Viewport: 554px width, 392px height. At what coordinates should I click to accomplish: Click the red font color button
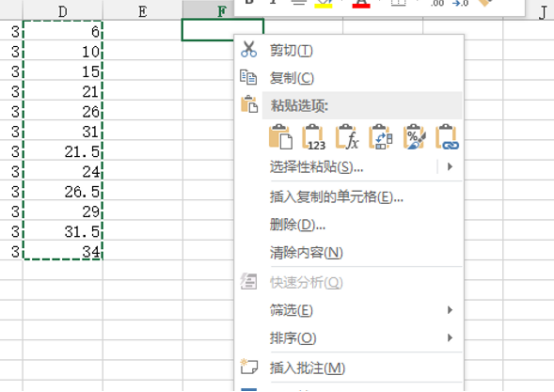pos(361,4)
